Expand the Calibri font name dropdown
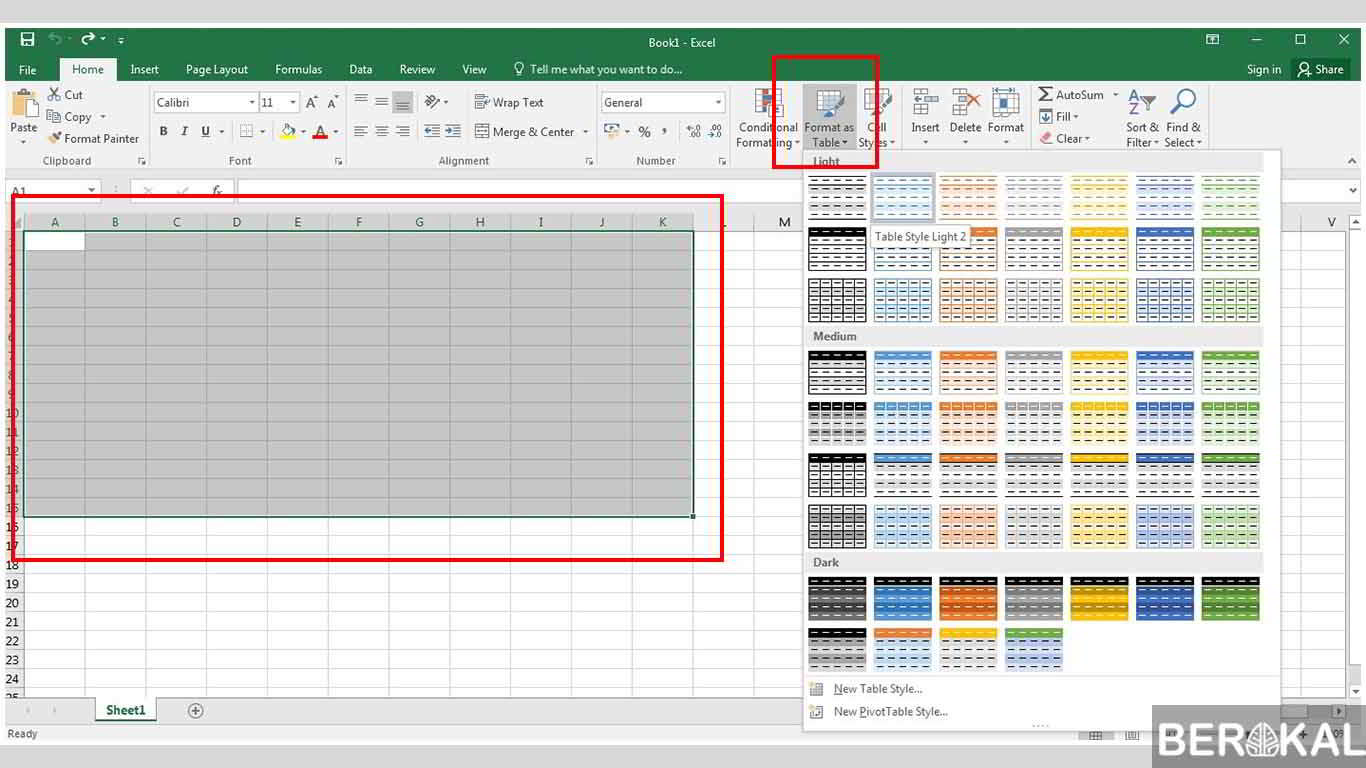 [x=251, y=103]
